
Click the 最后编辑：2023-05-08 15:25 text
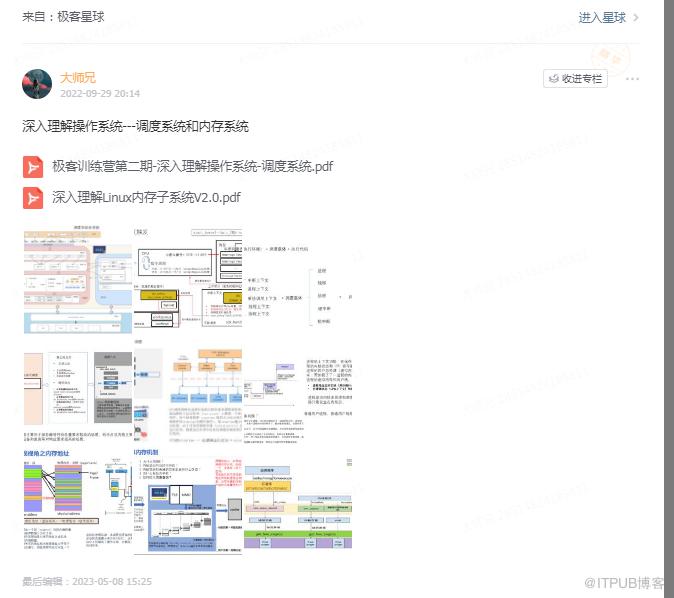coord(87,582)
